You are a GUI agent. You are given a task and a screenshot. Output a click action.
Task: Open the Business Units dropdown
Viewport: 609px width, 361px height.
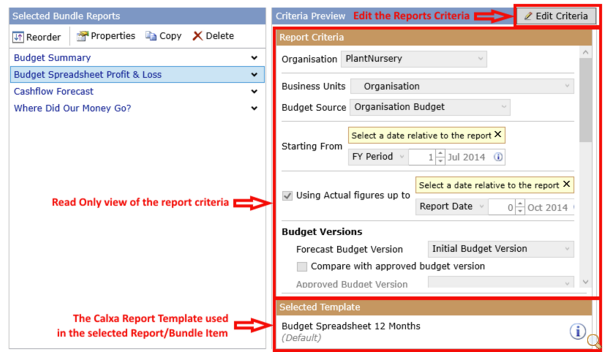pyautogui.click(x=462, y=86)
